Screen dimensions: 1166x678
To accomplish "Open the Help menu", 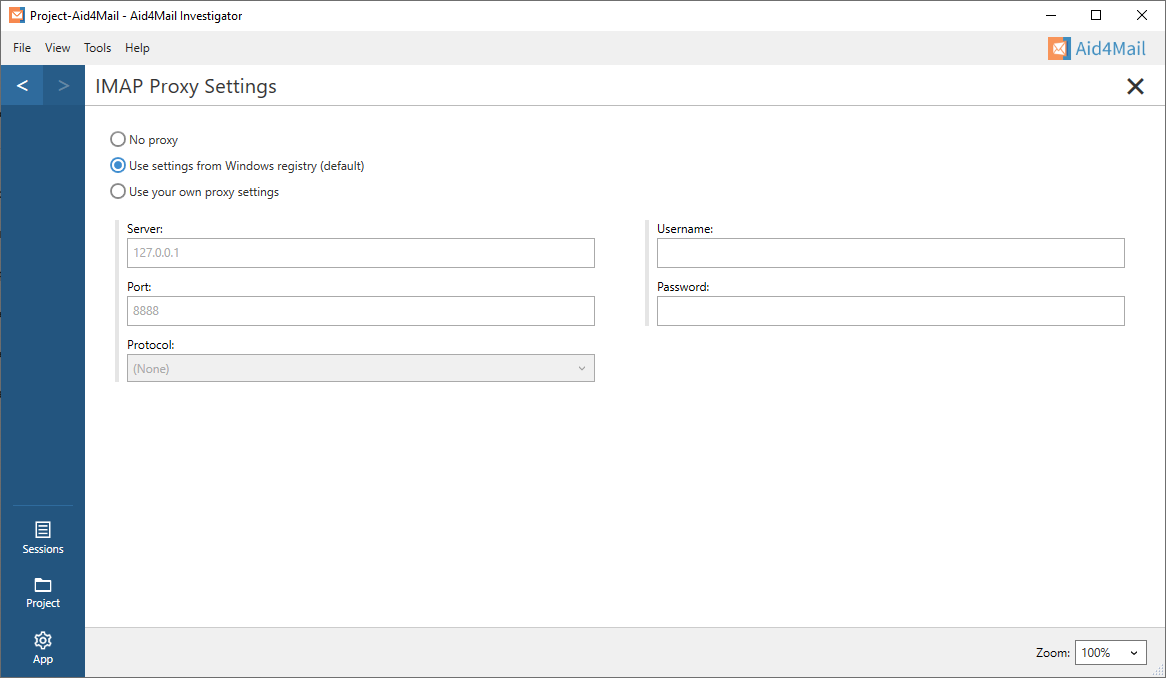I will (x=137, y=48).
